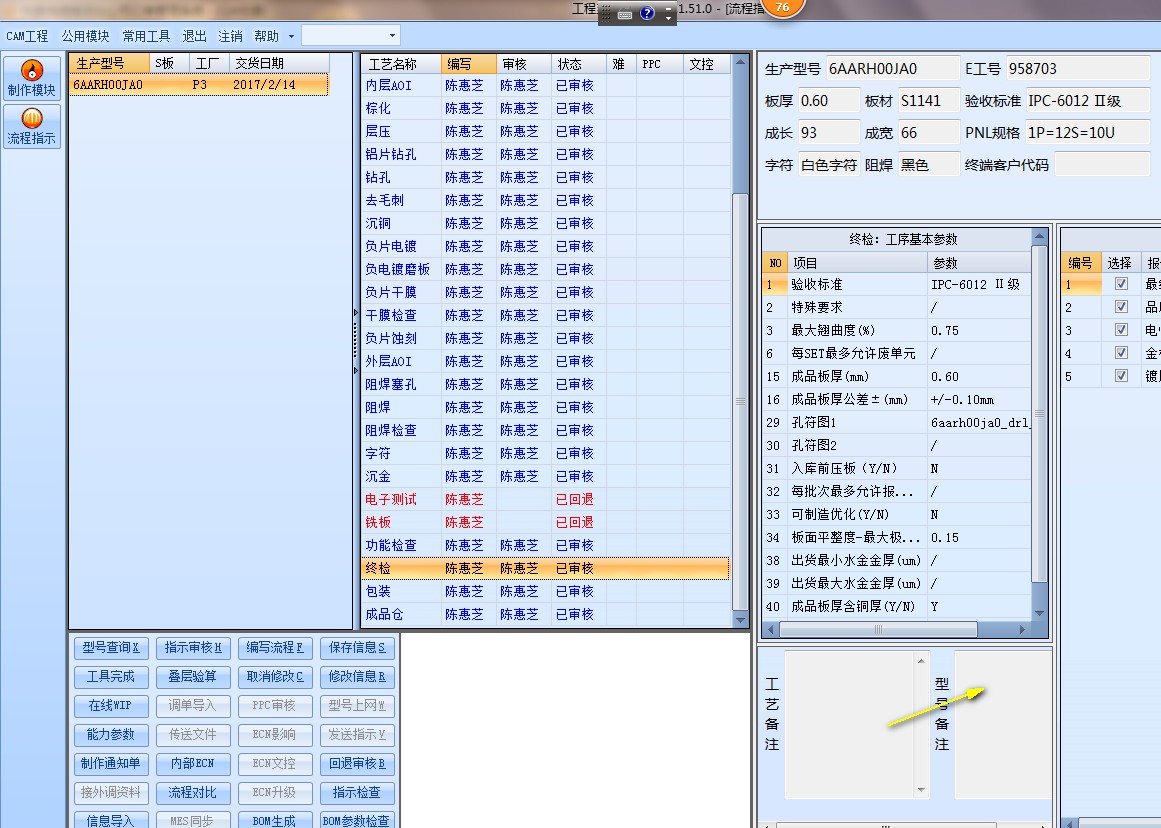This screenshot has width=1161, height=828.
Task: Select the 6AARH00JA0 row in product list
Action: tap(198, 84)
